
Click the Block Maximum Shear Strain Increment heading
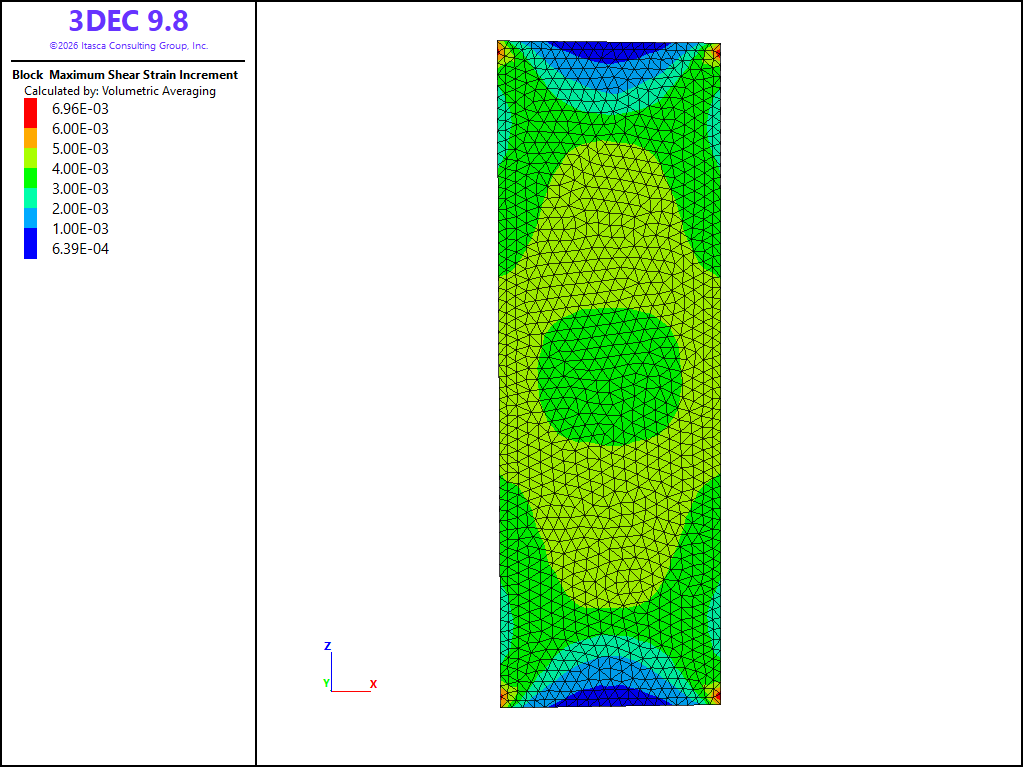(125, 75)
